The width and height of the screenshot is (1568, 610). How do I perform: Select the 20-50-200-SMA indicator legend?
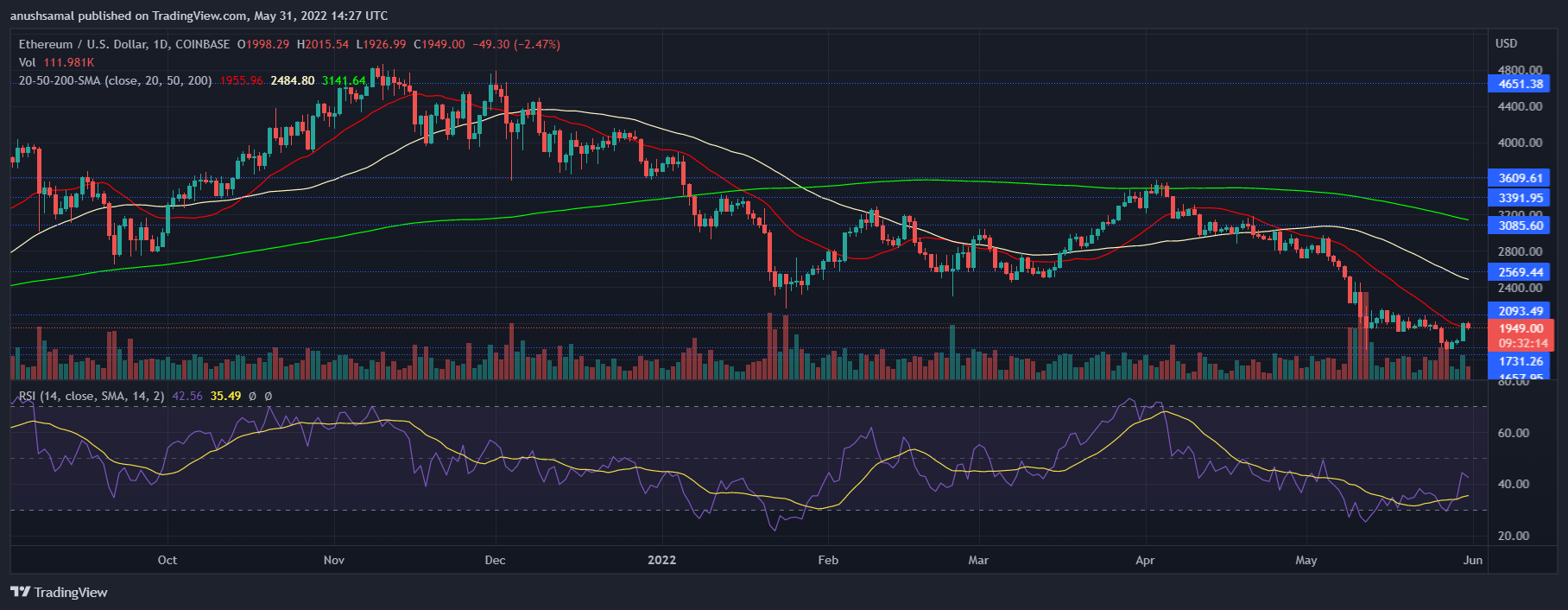point(115,80)
